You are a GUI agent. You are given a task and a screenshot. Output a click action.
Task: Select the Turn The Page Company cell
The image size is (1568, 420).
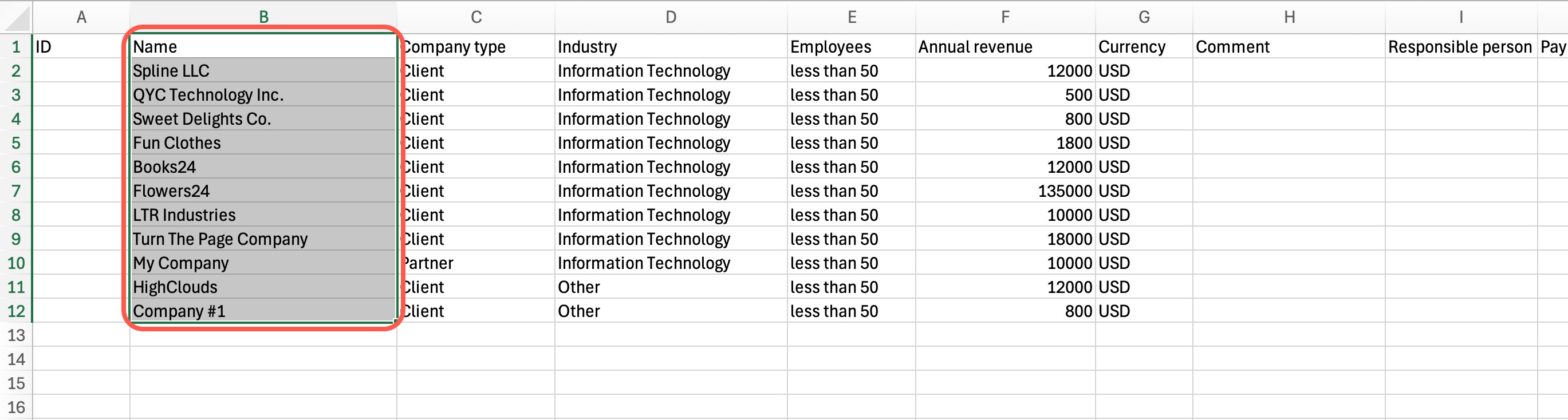[263, 239]
